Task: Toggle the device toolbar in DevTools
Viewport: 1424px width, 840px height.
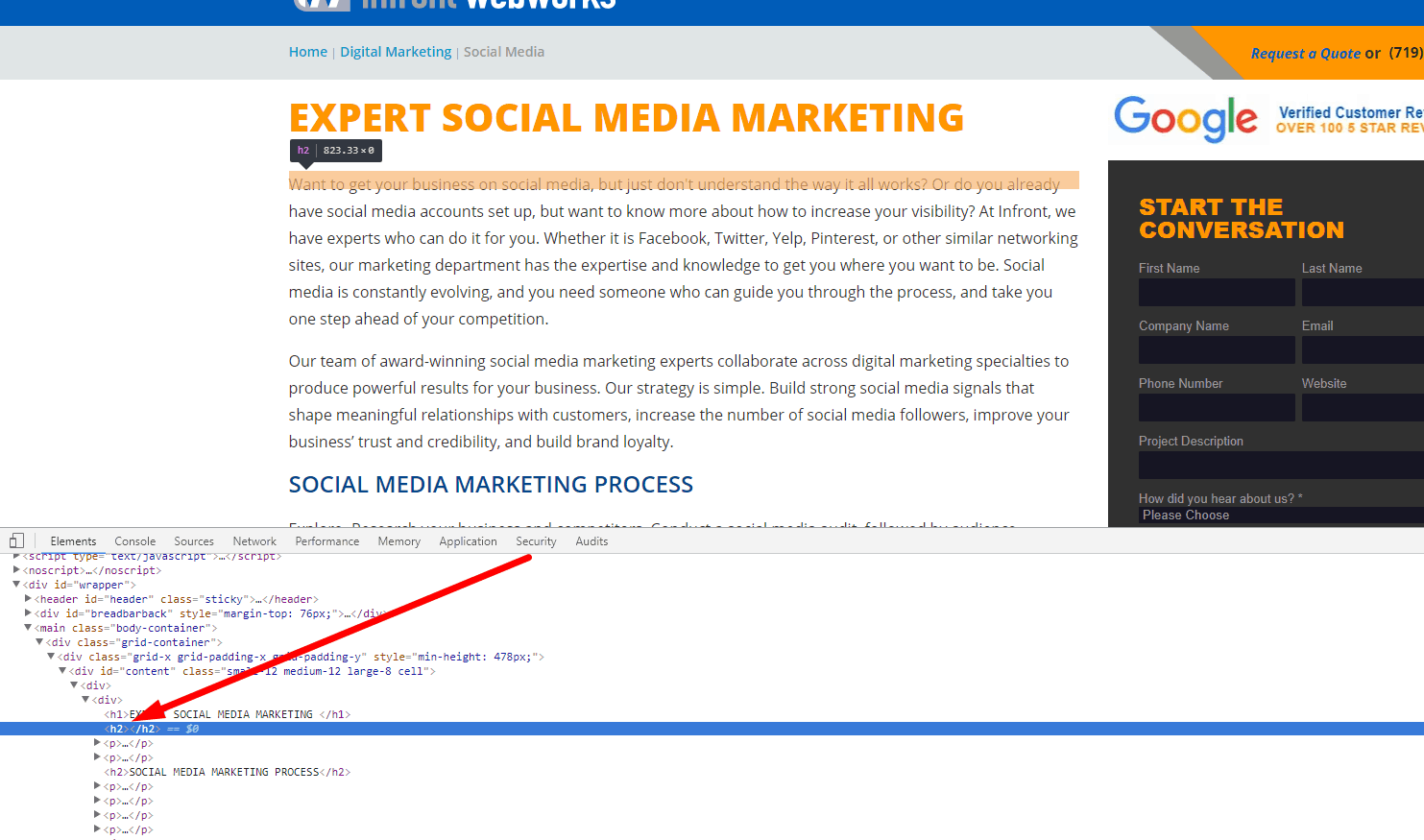Action: (16, 540)
